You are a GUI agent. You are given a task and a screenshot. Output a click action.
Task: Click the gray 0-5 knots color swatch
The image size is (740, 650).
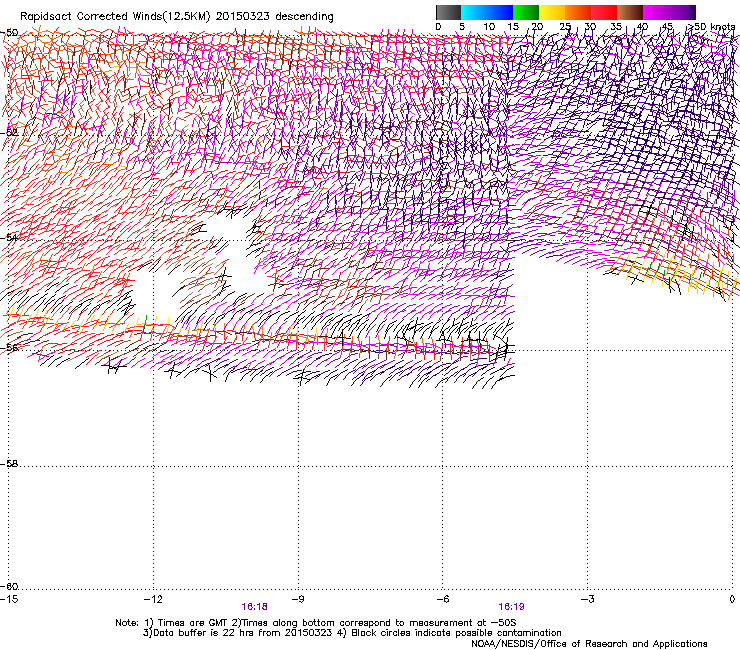[x=448, y=12]
